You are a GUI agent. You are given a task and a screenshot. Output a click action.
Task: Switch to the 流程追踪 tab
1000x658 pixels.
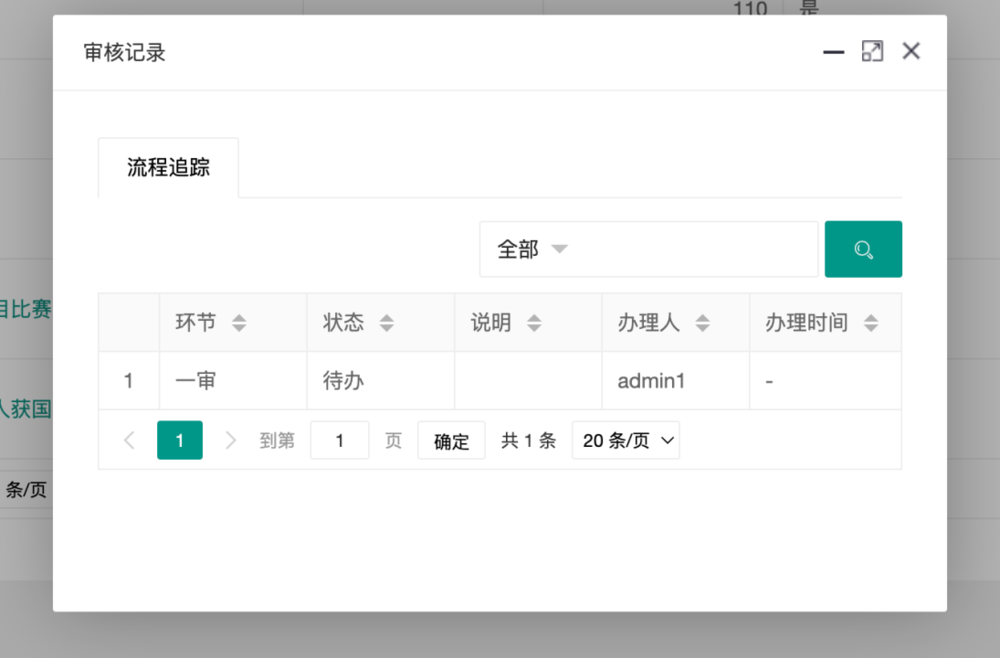168,168
